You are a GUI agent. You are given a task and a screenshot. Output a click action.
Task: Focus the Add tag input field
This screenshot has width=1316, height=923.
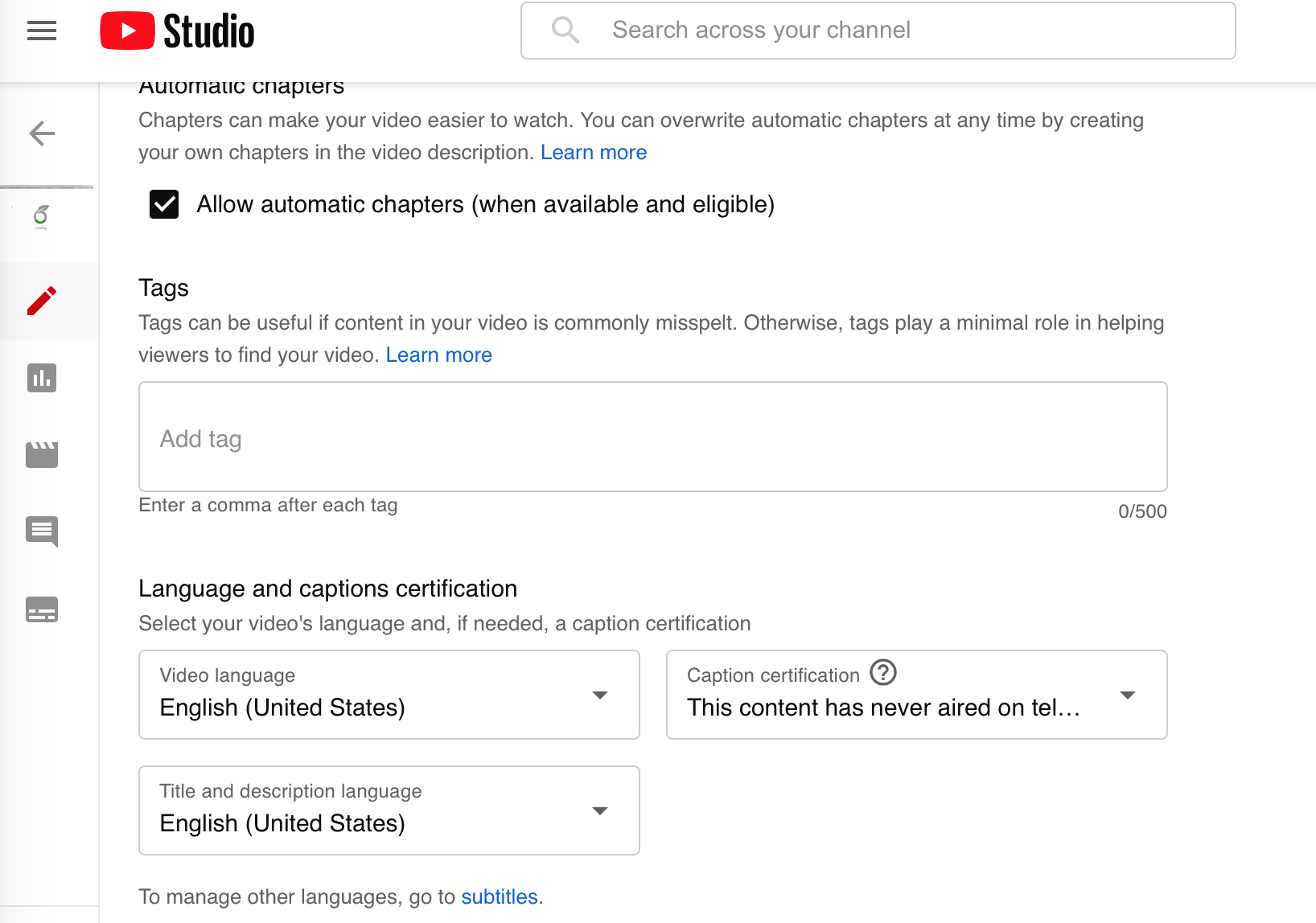point(653,437)
